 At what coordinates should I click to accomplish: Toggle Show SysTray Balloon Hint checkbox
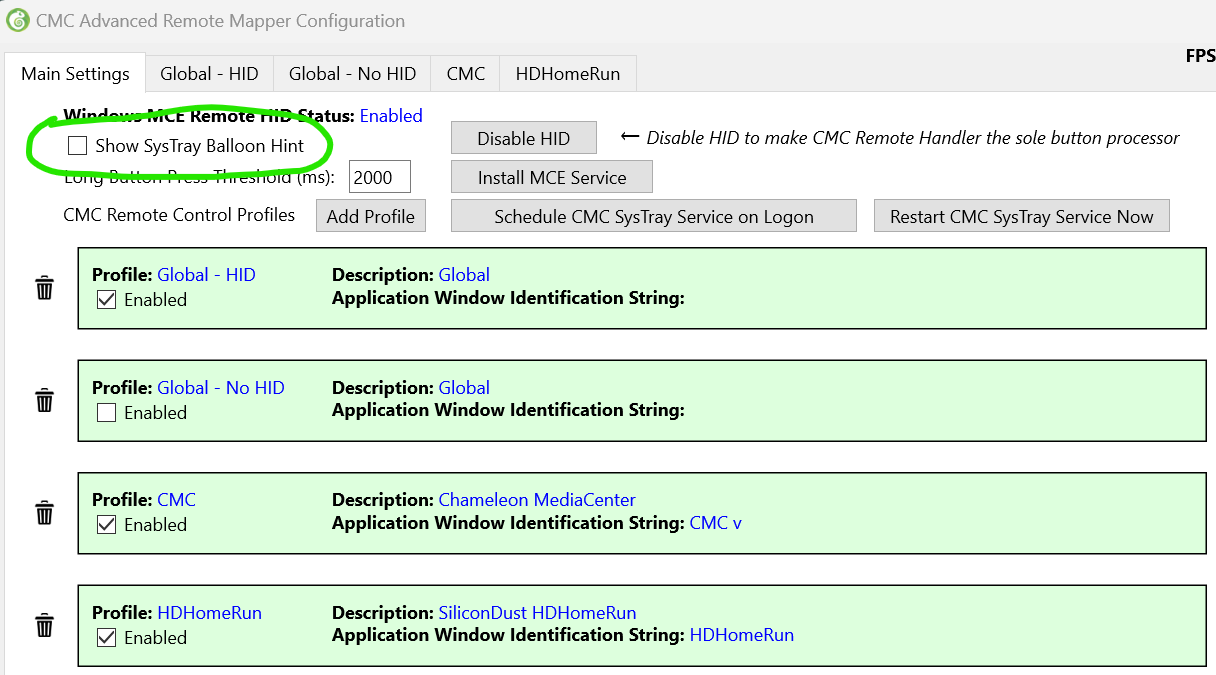77,146
